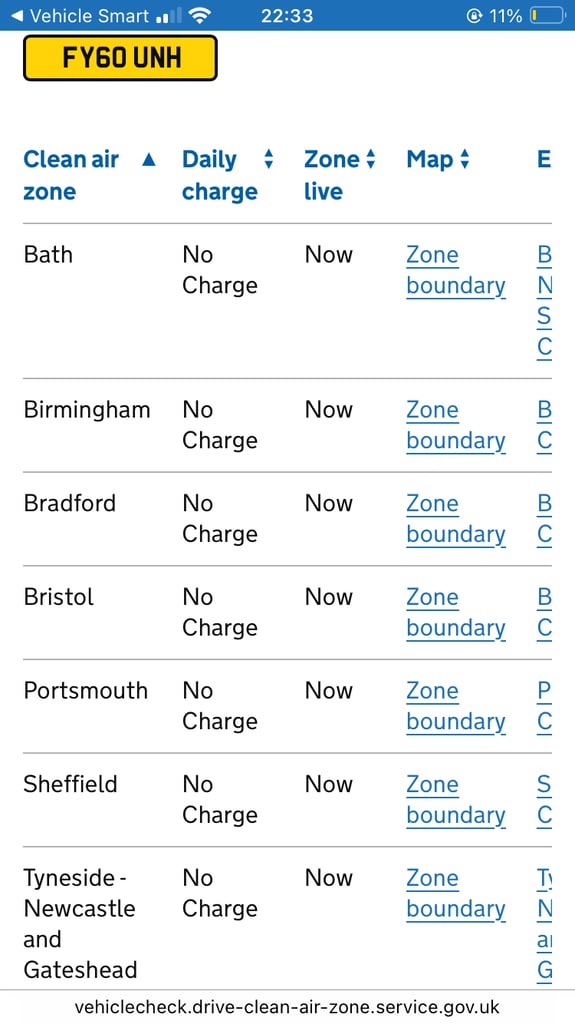Screen dimensions: 575x1024
Task: Open Bristol Zone boundary map link
Action: click(455, 612)
